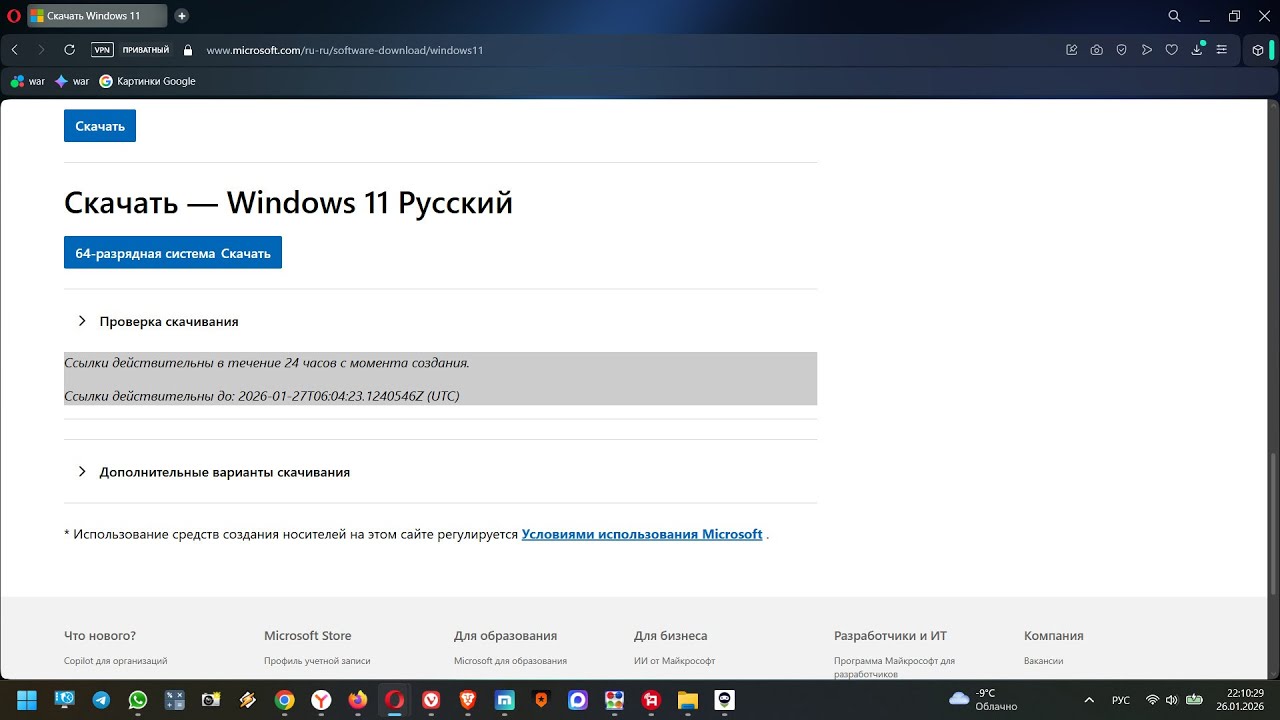1280x720 pixels.
Task: Click the 24 часов validity note
Action: (x=267, y=362)
